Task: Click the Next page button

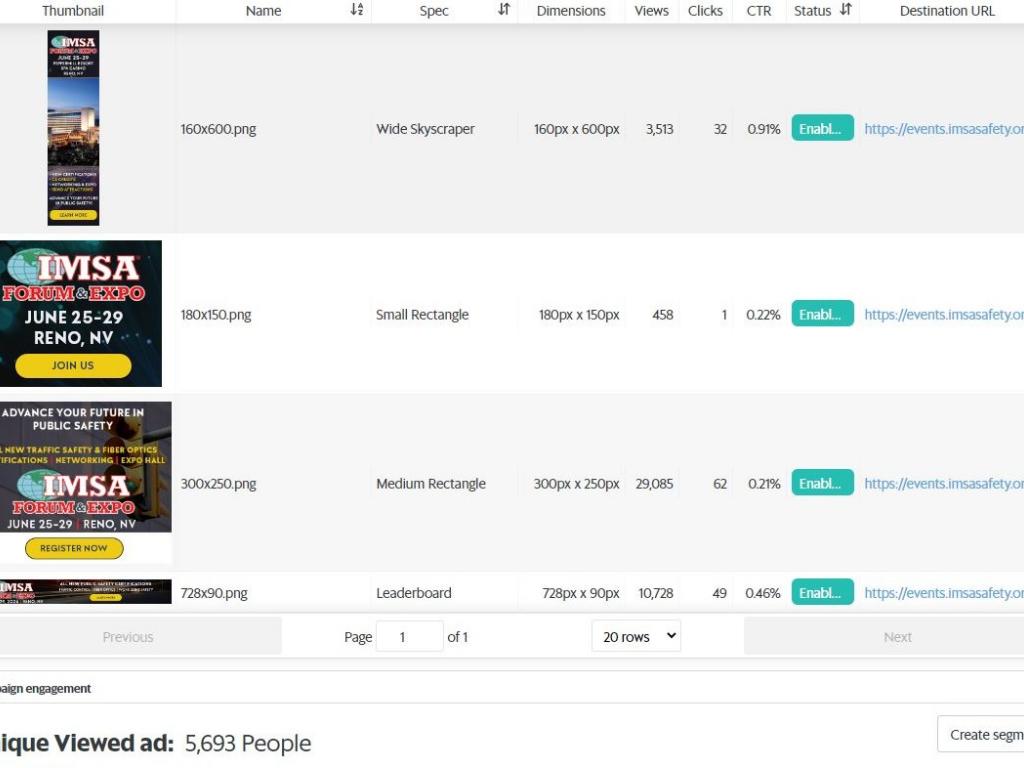Action: coord(897,637)
